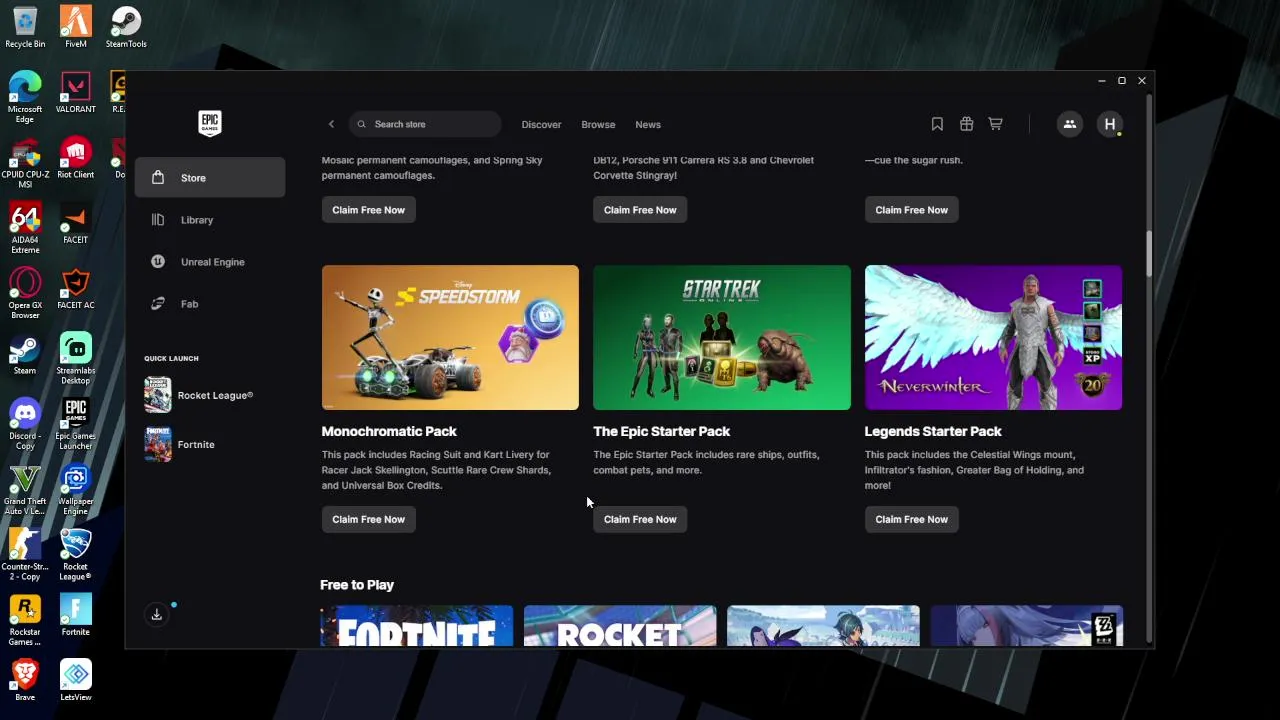The height and width of the screenshot is (720, 1280).
Task: Claim Free Now under the Mosaic camouflages description
Action: 369,210
